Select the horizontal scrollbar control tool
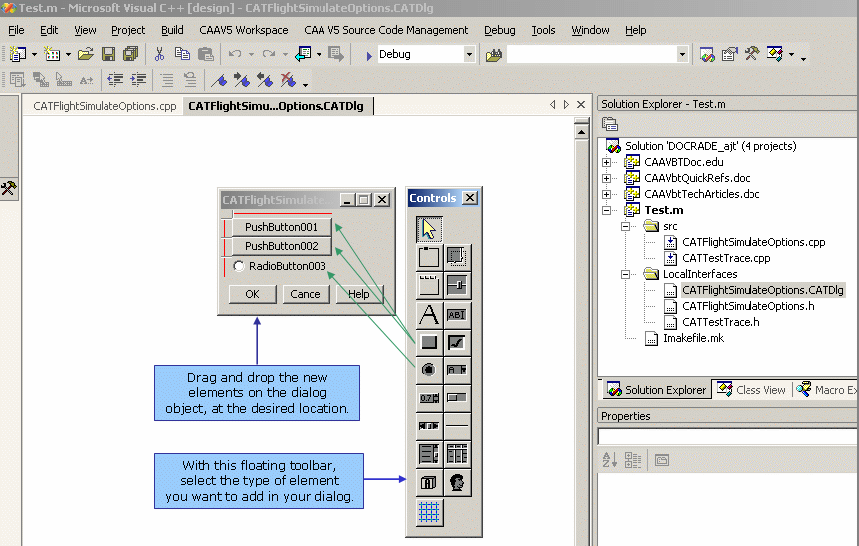 pyautogui.click(x=429, y=426)
